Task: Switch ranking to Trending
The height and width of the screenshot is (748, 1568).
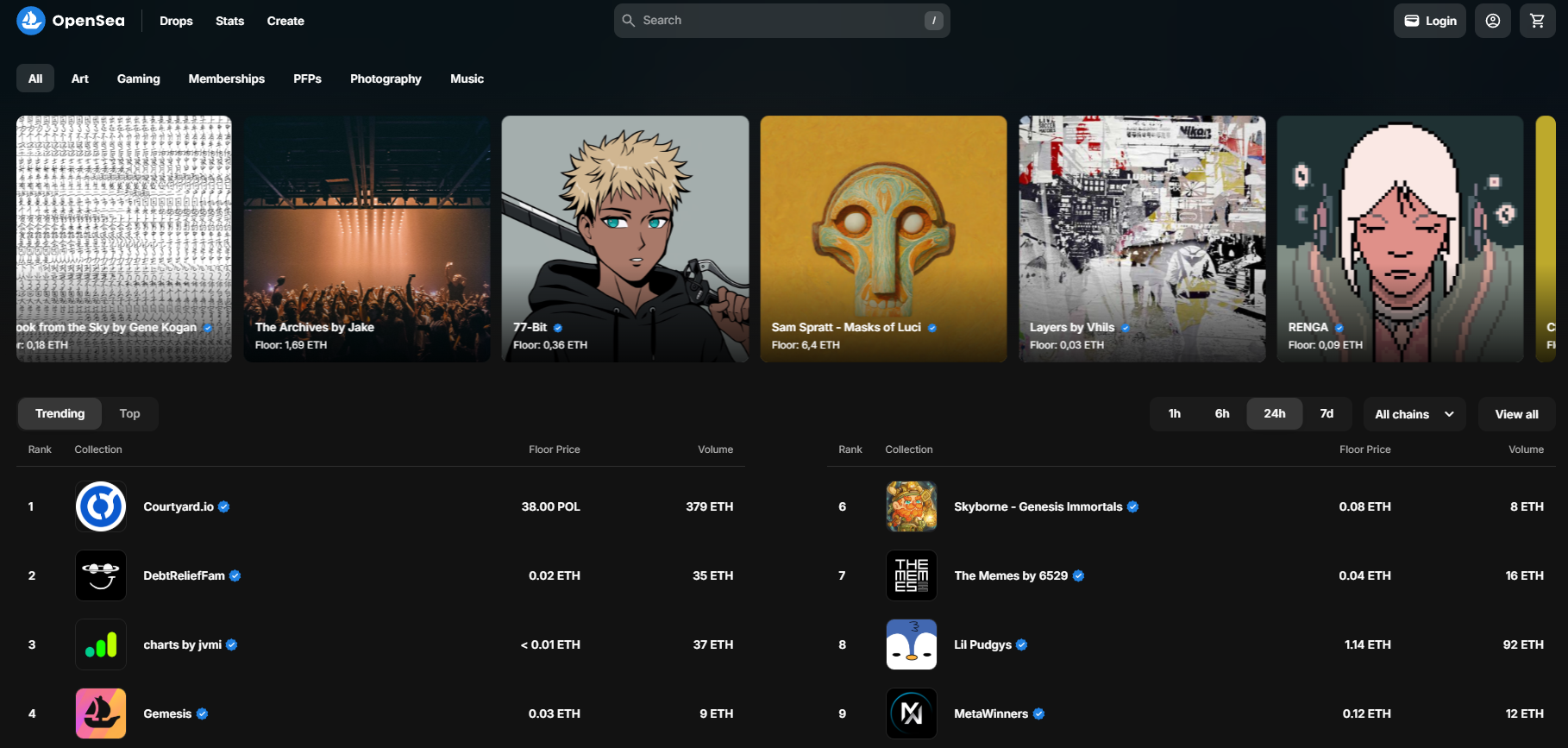Action: click(60, 413)
